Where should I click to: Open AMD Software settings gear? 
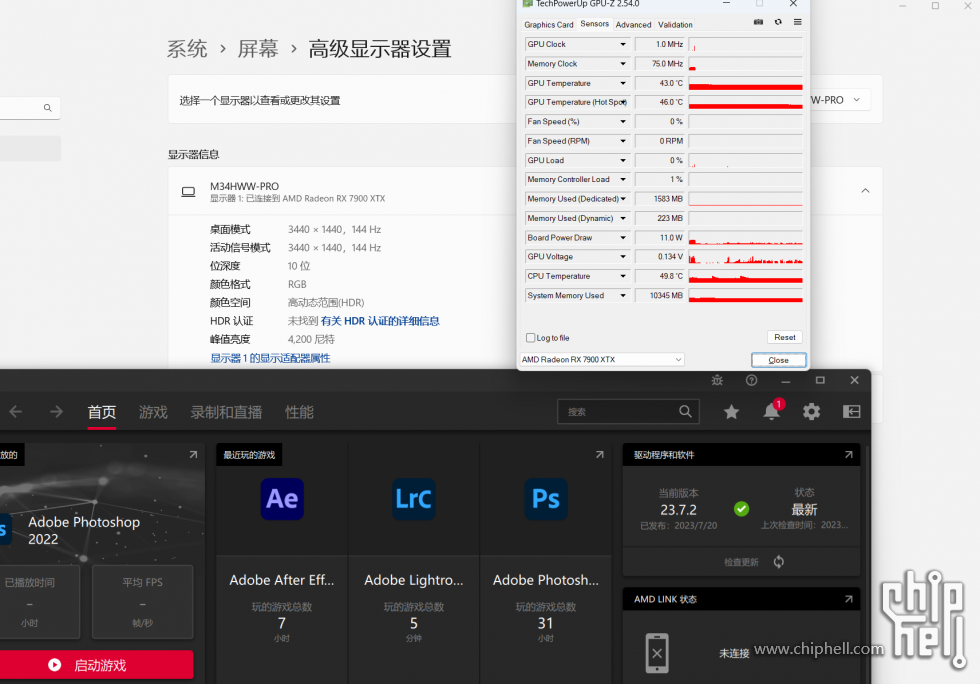click(811, 411)
